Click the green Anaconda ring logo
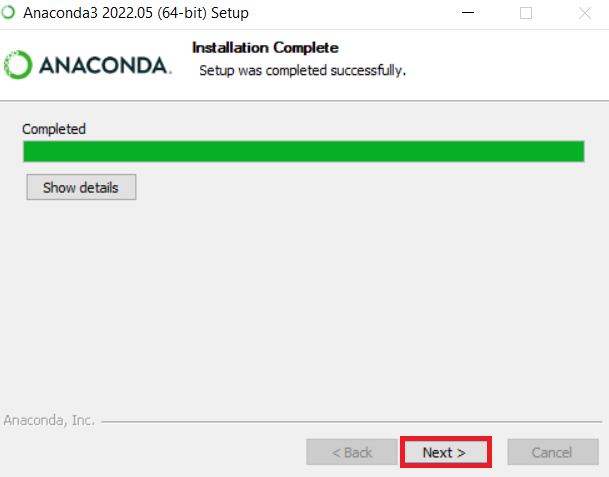 click(x=18, y=65)
